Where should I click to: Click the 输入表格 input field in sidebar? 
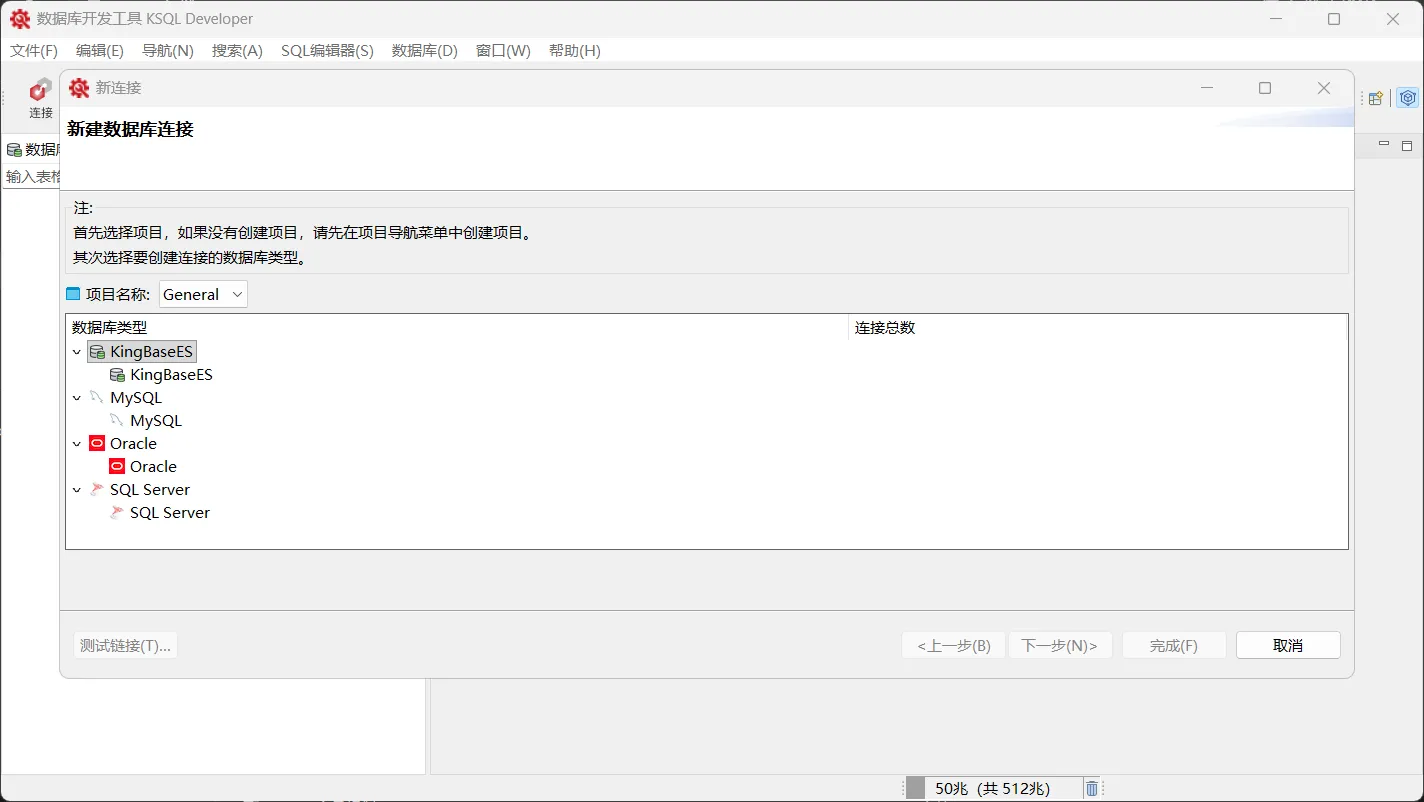(x=30, y=177)
